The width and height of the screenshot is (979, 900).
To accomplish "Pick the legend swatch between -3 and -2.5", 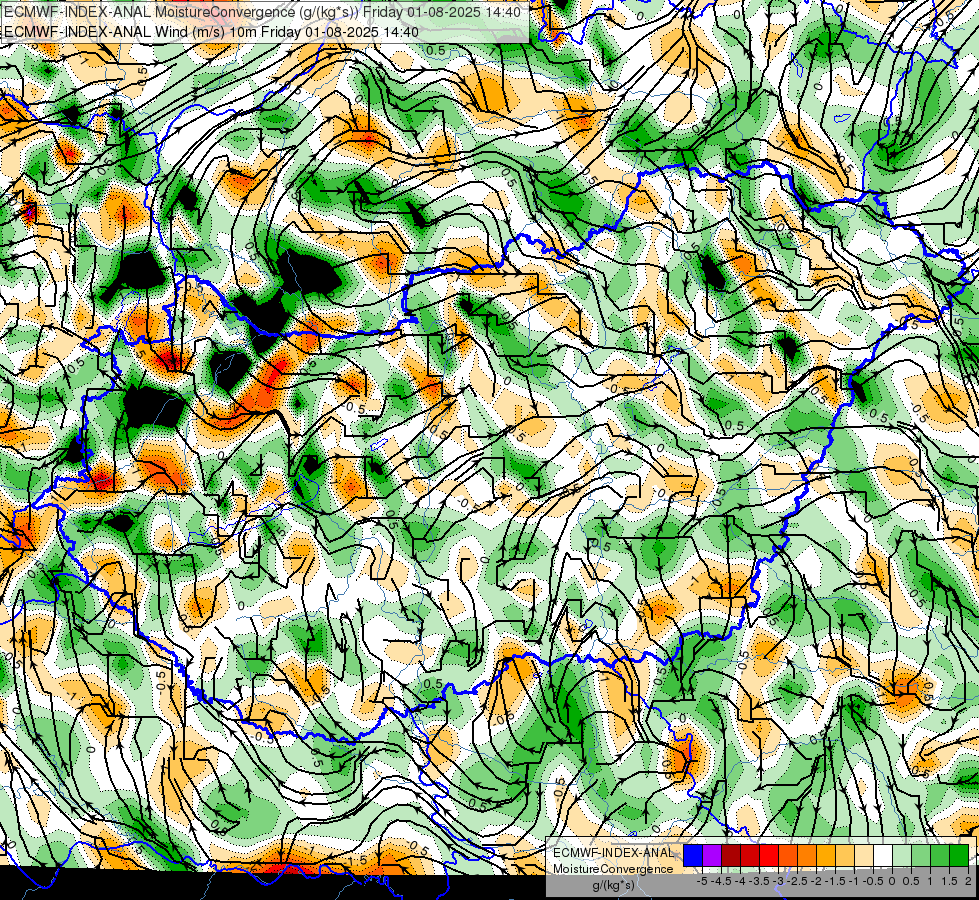I will (x=788, y=855).
